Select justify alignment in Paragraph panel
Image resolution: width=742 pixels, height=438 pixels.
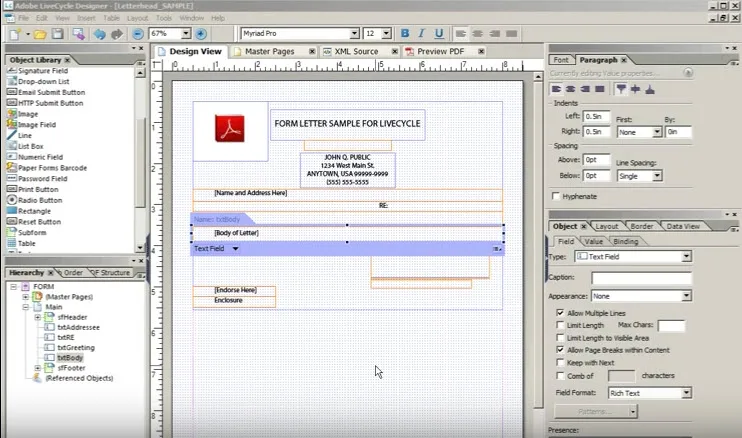600,89
